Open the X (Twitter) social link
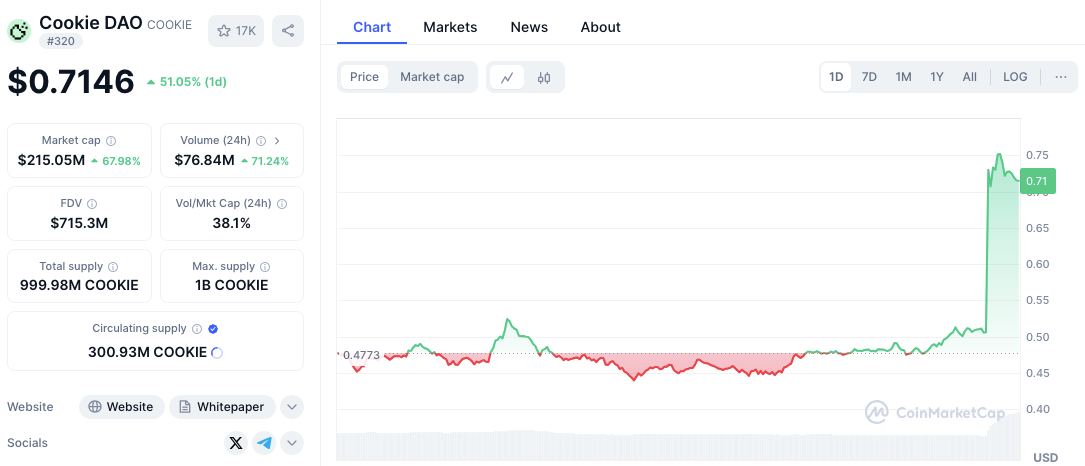 pyautogui.click(x=236, y=443)
